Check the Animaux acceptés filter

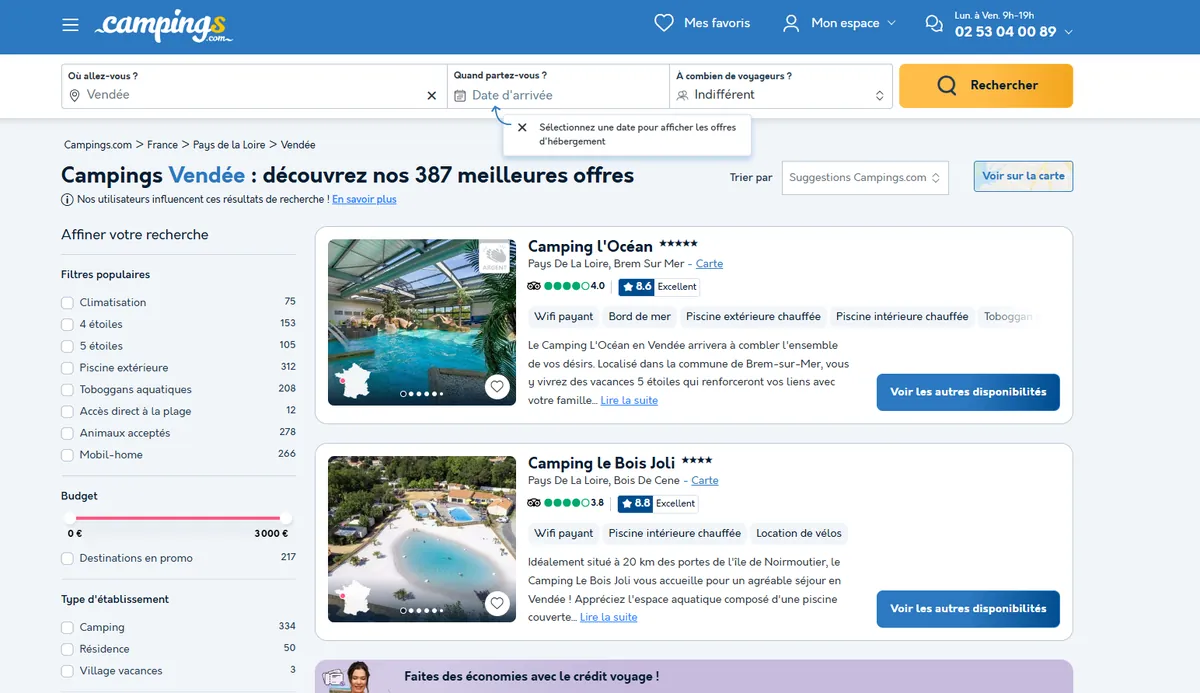point(67,433)
